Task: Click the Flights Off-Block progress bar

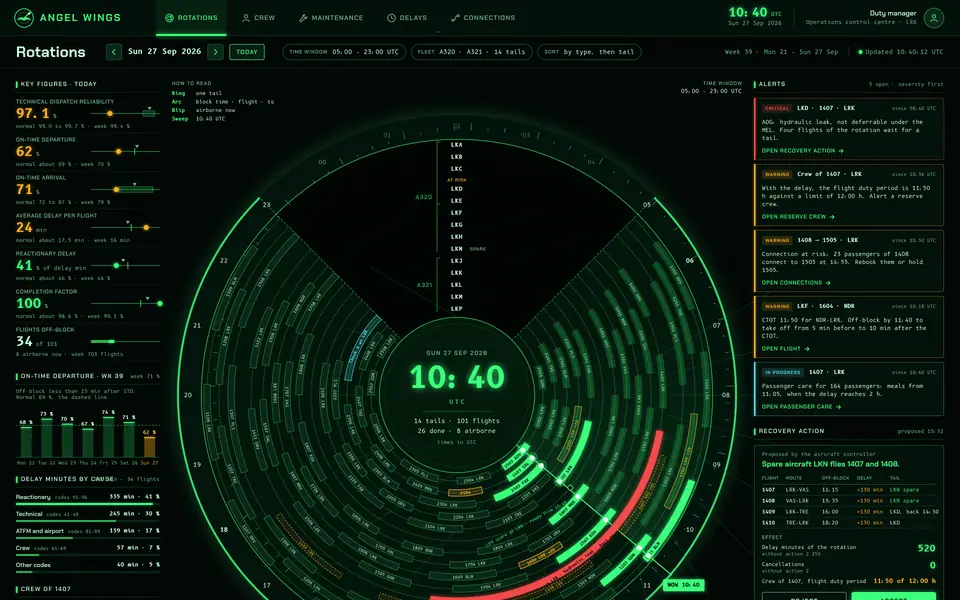Action: click(125, 341)
